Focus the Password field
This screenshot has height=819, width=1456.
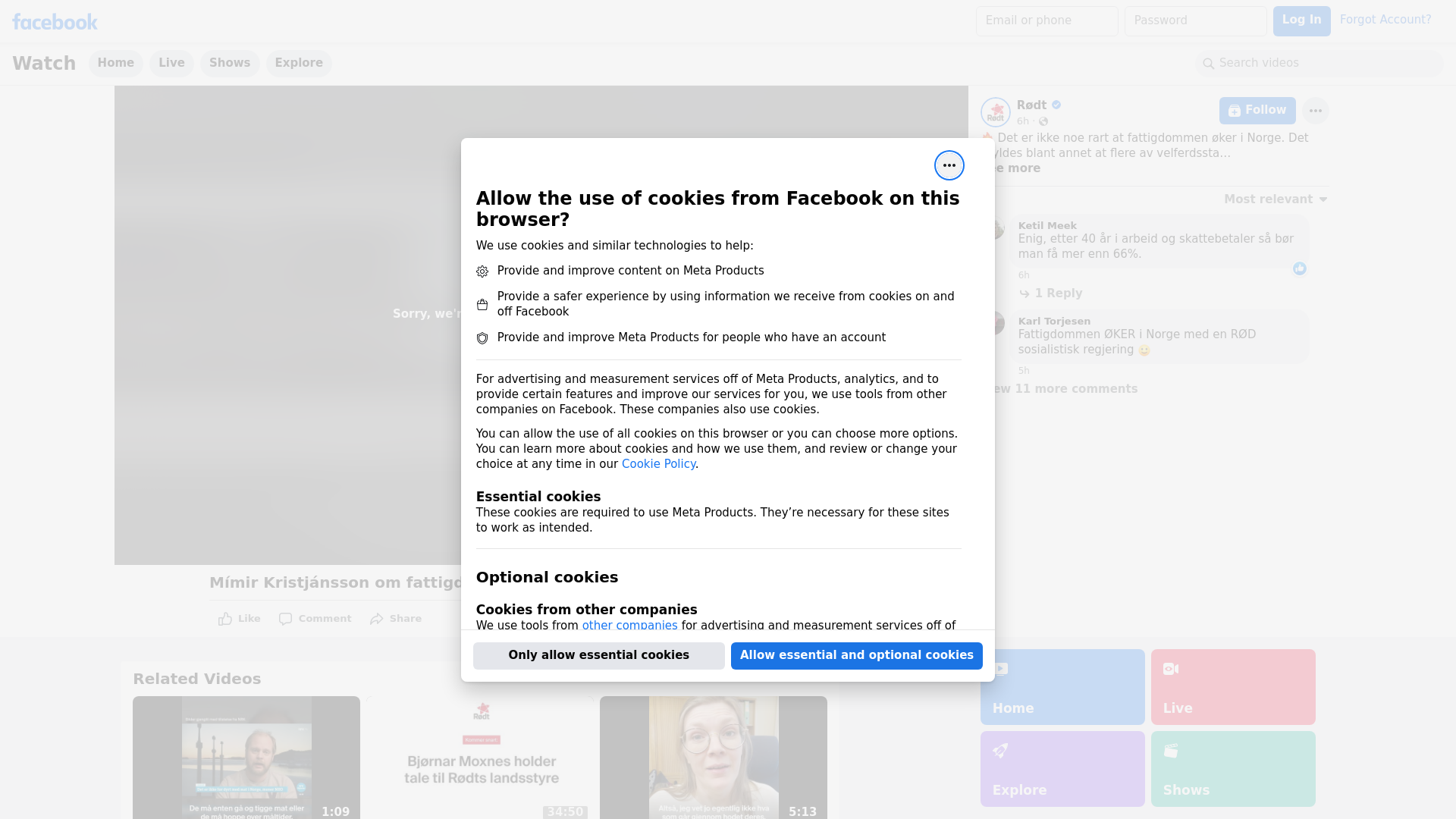1196,21
